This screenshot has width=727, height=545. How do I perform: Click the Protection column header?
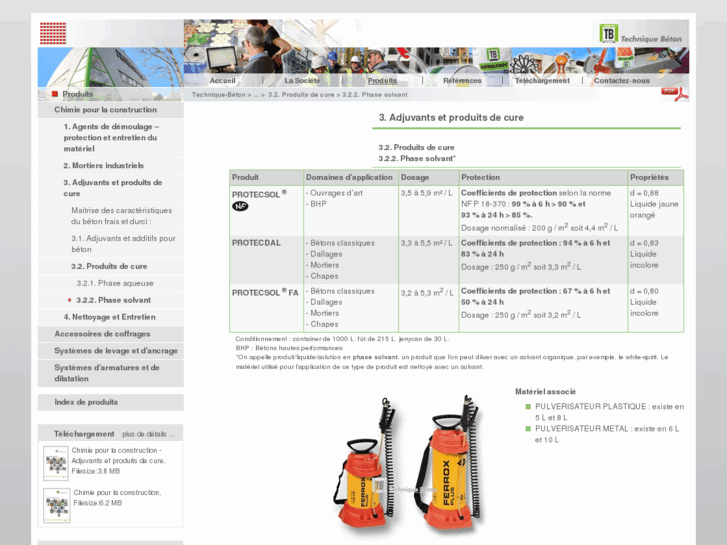(543, 177)
